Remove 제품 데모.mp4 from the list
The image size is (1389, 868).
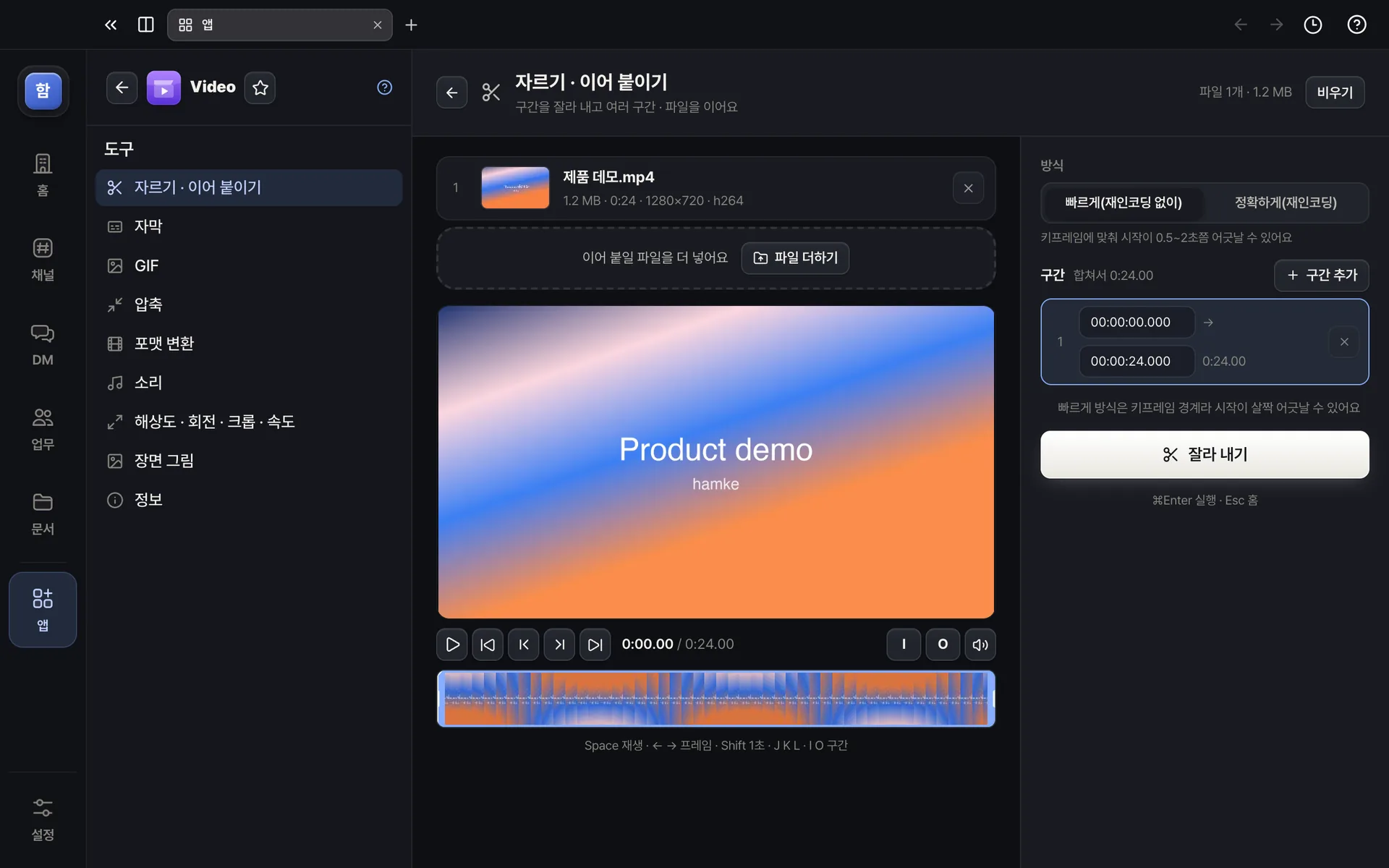point(968,188)
